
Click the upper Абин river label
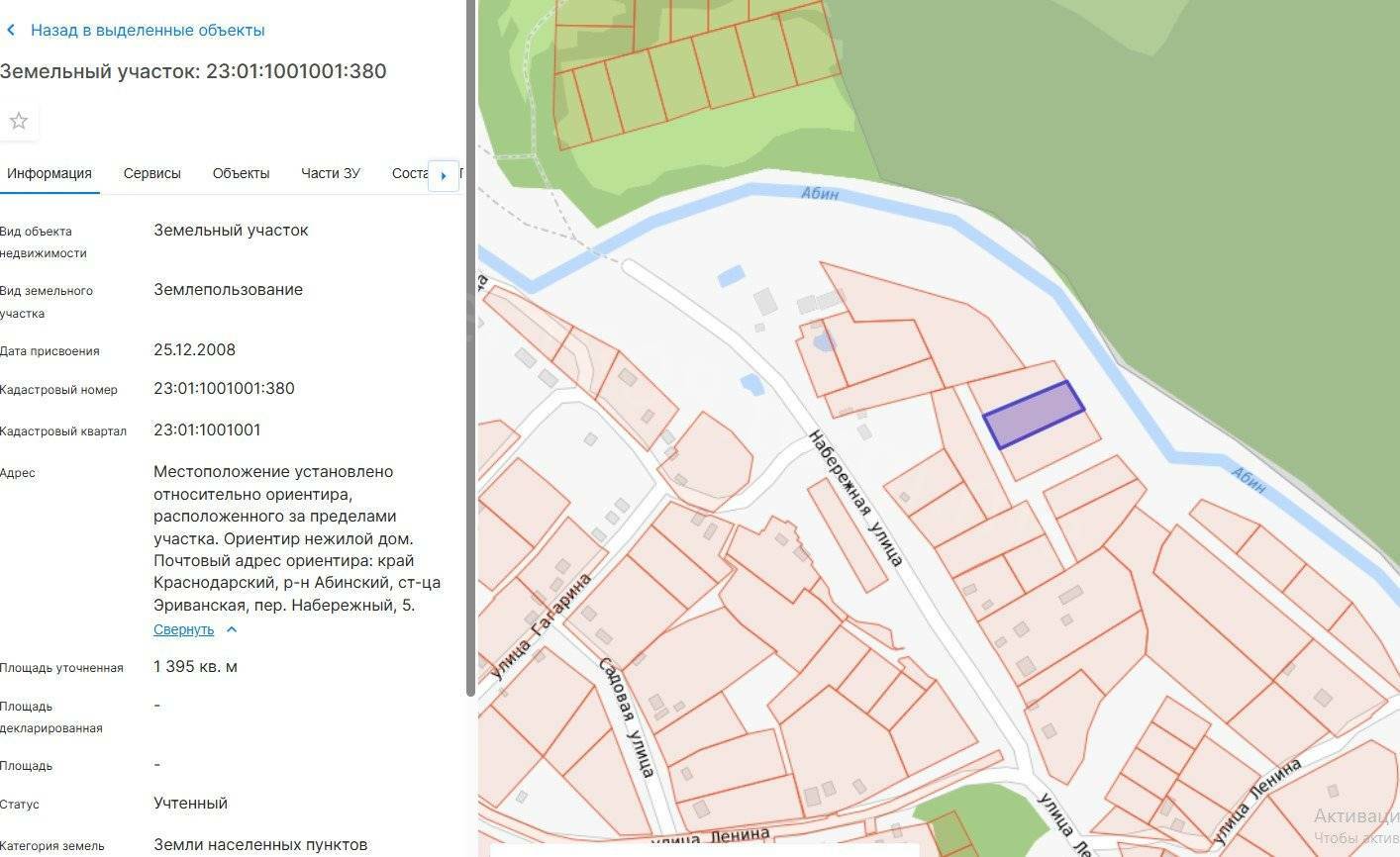pos(819,193)
